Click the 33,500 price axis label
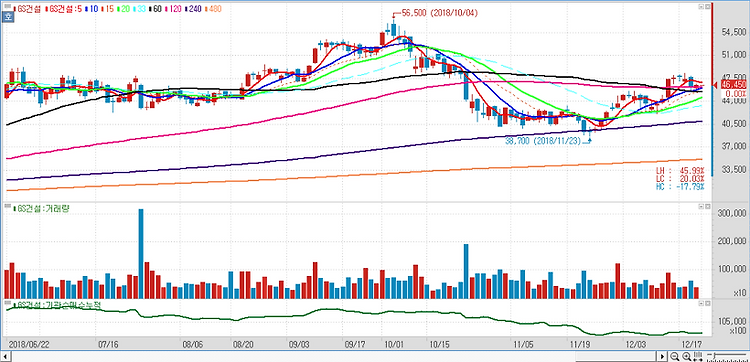This screenshot has height=362, width=750. tap(733, 169)
